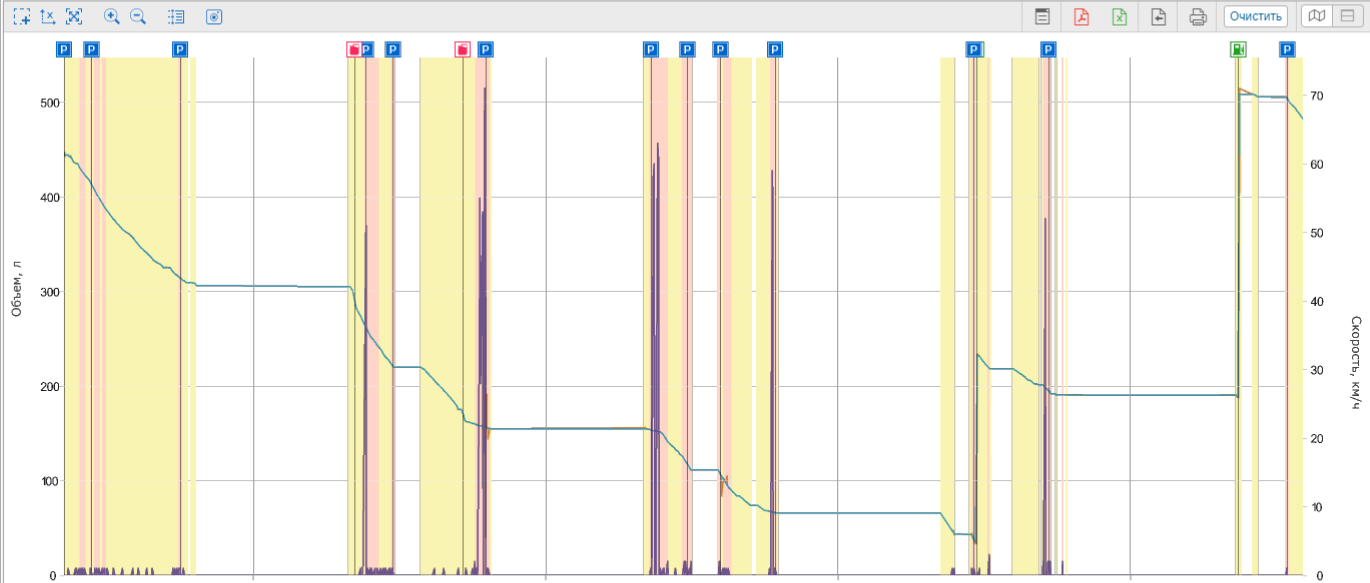This screenshot has width=1370, height=583.
Task: Print the chart
Action: (x=1198, y=17)
